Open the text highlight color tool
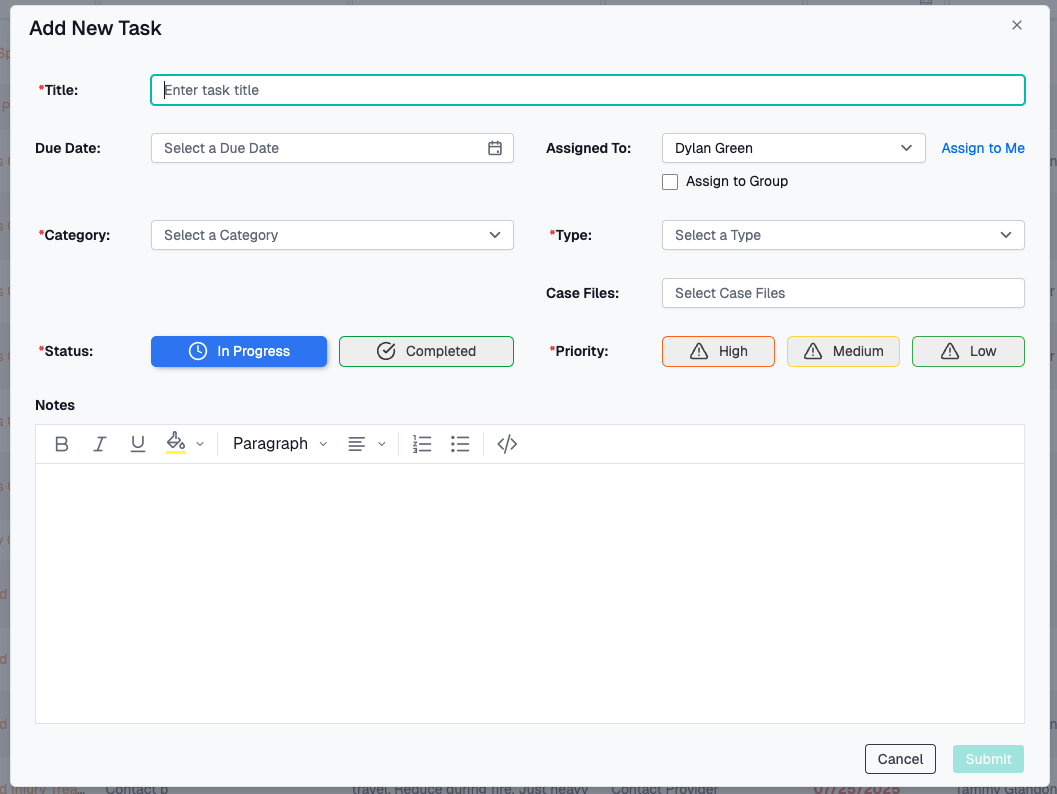 (x=176, y=443)
